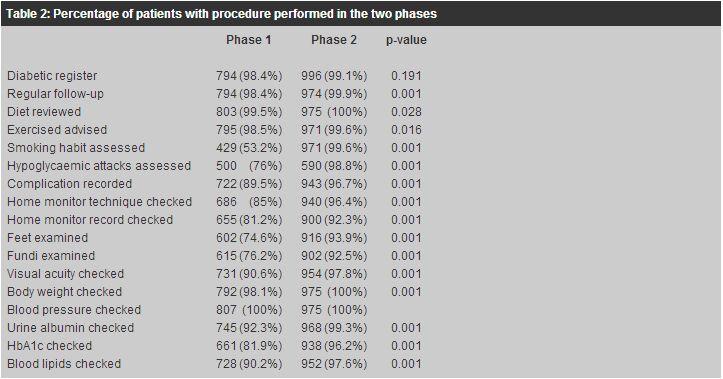Click the Smoking habit assessed label

click(x=76, y=148)
